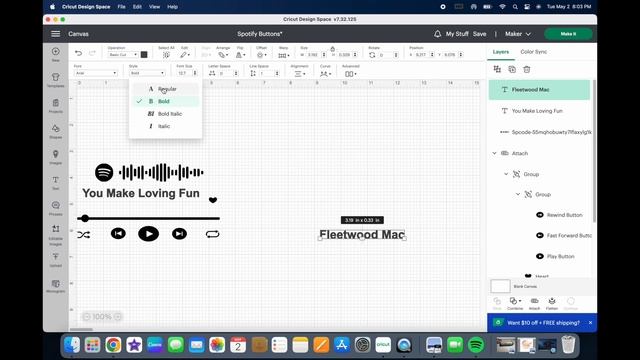
Task: Open the Phrases panel
Action: 56,205
